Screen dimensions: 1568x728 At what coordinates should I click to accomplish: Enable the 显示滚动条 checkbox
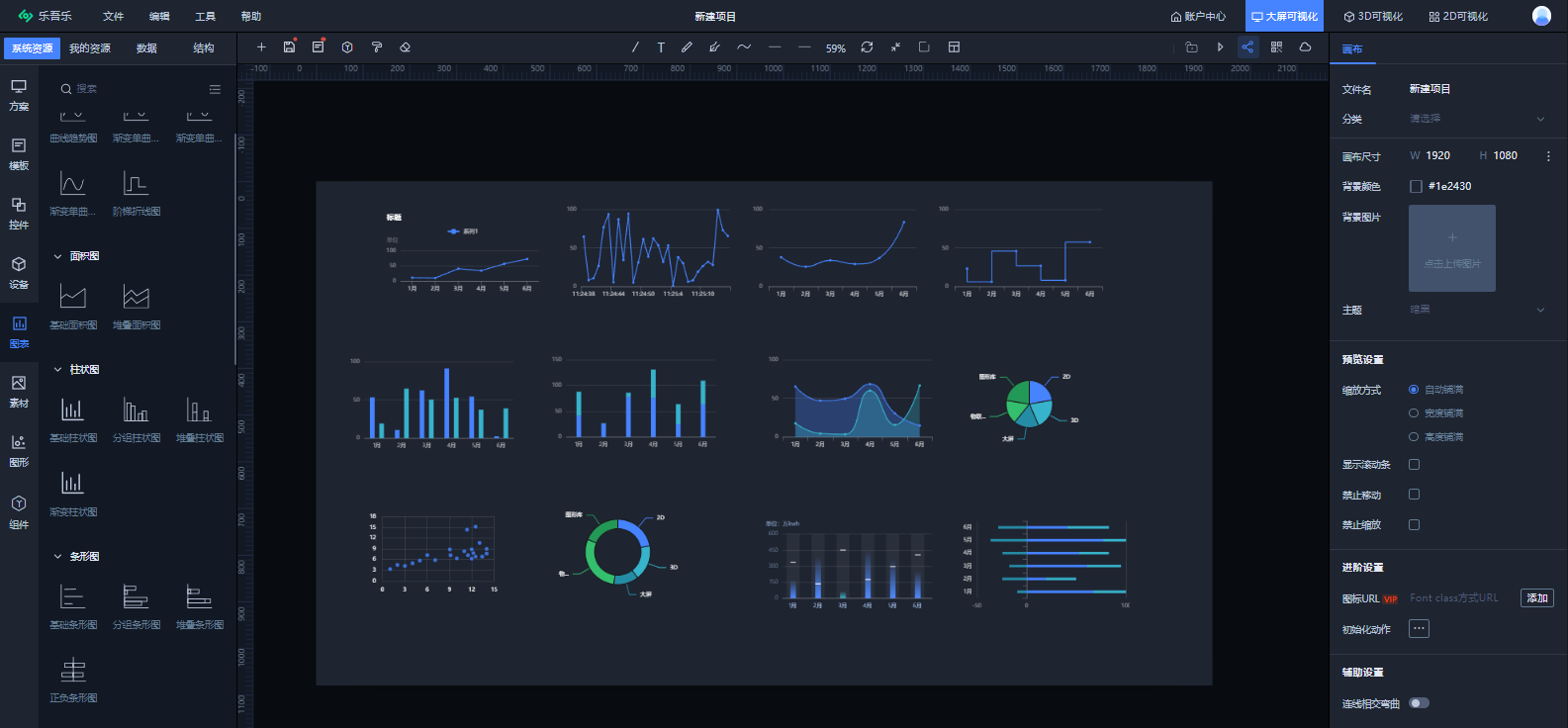[x=1415, y=465]
